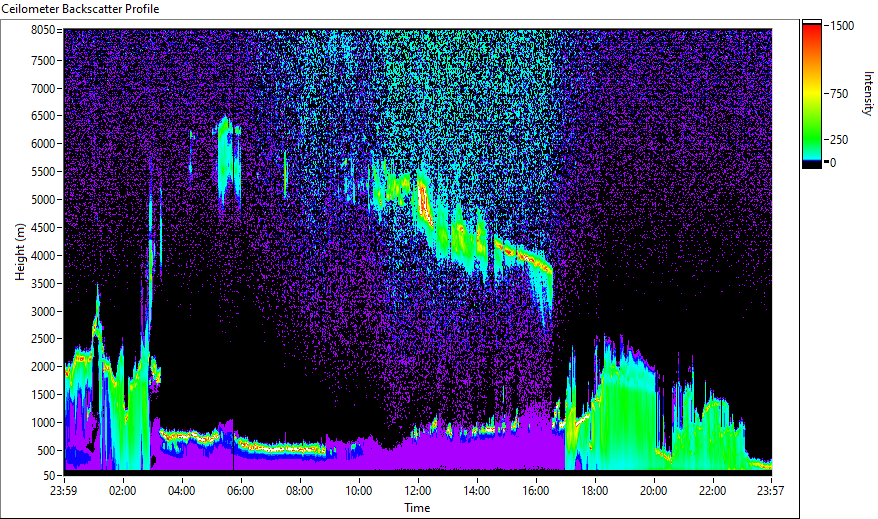
Task: Click the red top of the intensity color ramp
Action: tap(811, 31)
